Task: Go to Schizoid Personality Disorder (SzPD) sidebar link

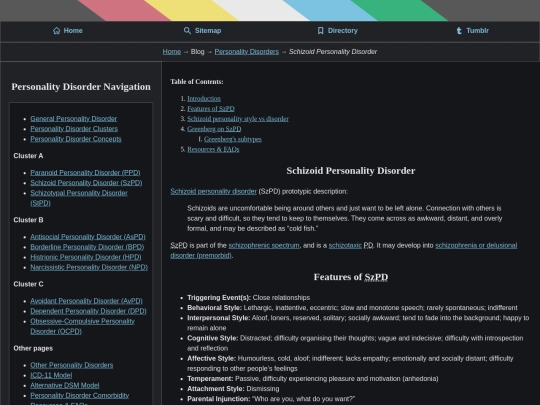Action: (86, 183)
